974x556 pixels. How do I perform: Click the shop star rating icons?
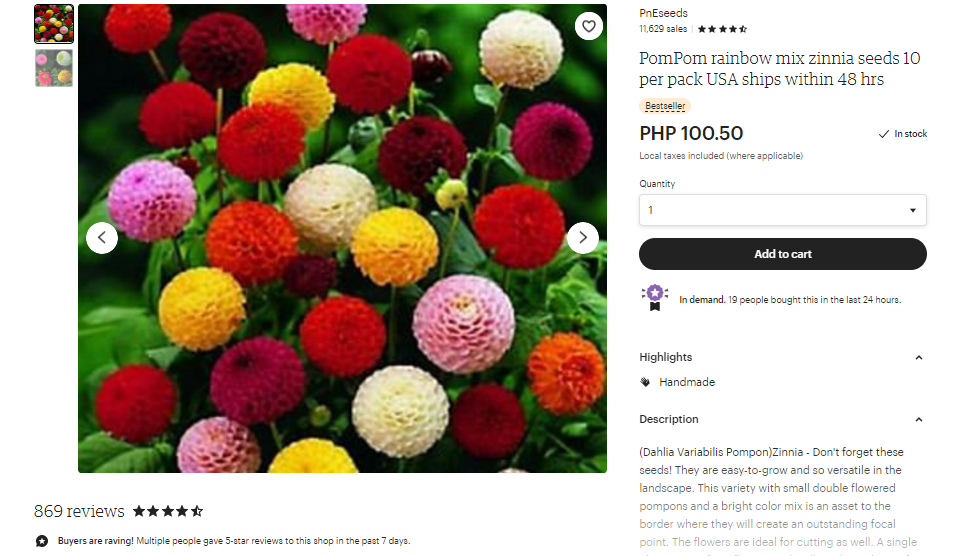click(x=722, y=29)
